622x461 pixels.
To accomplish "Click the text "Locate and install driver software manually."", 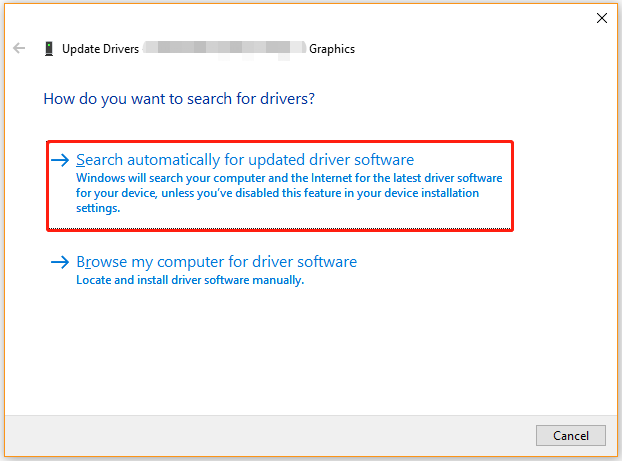I will pos(190,280).
